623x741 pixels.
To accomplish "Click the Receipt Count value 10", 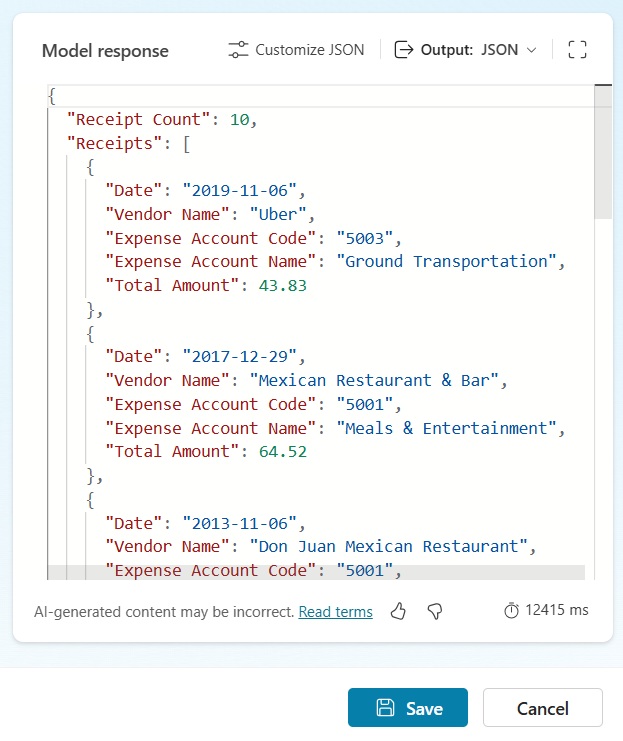I will (x=240, y=120).
